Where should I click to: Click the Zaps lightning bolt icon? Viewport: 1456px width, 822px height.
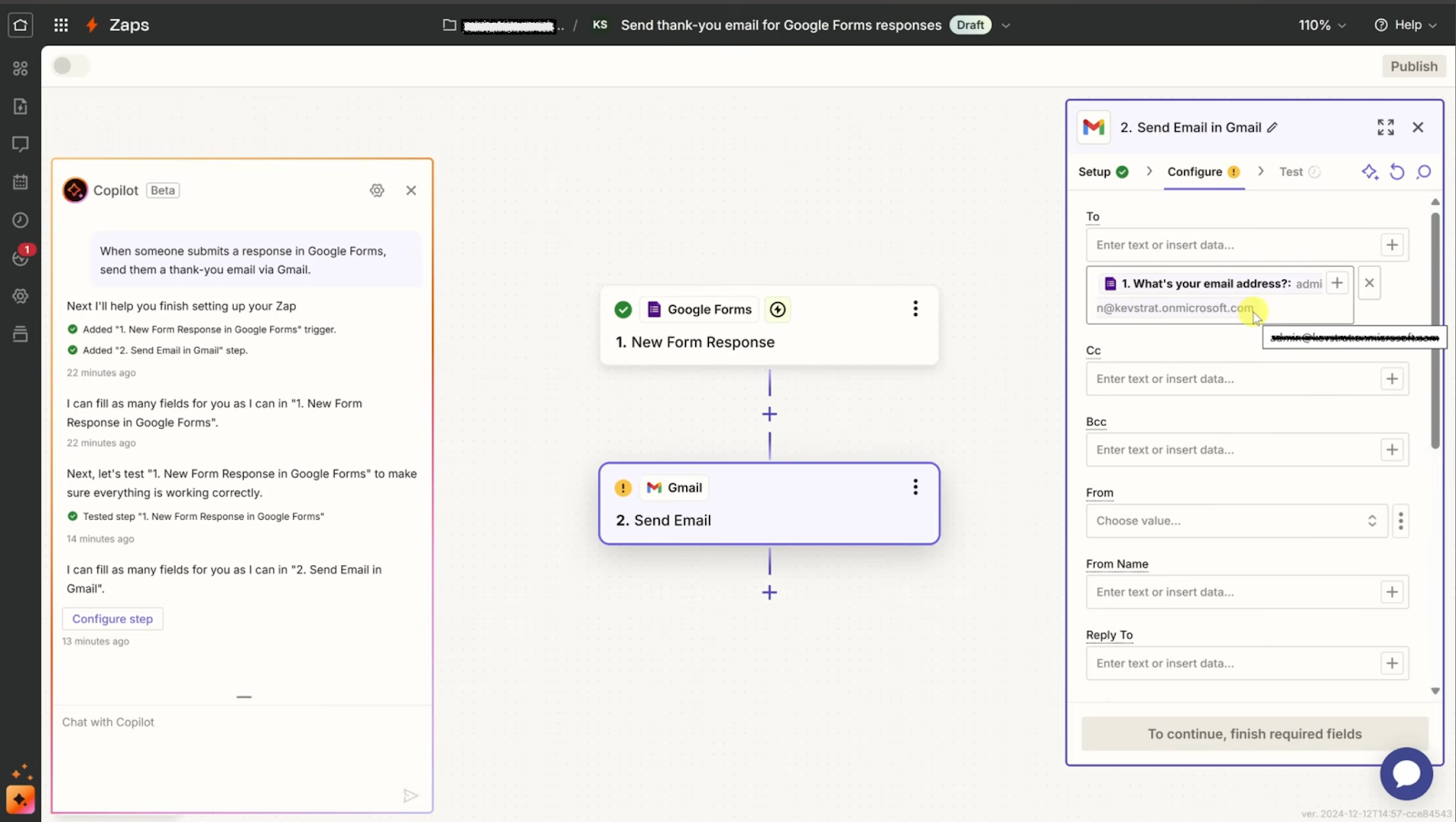click(92, 25)
